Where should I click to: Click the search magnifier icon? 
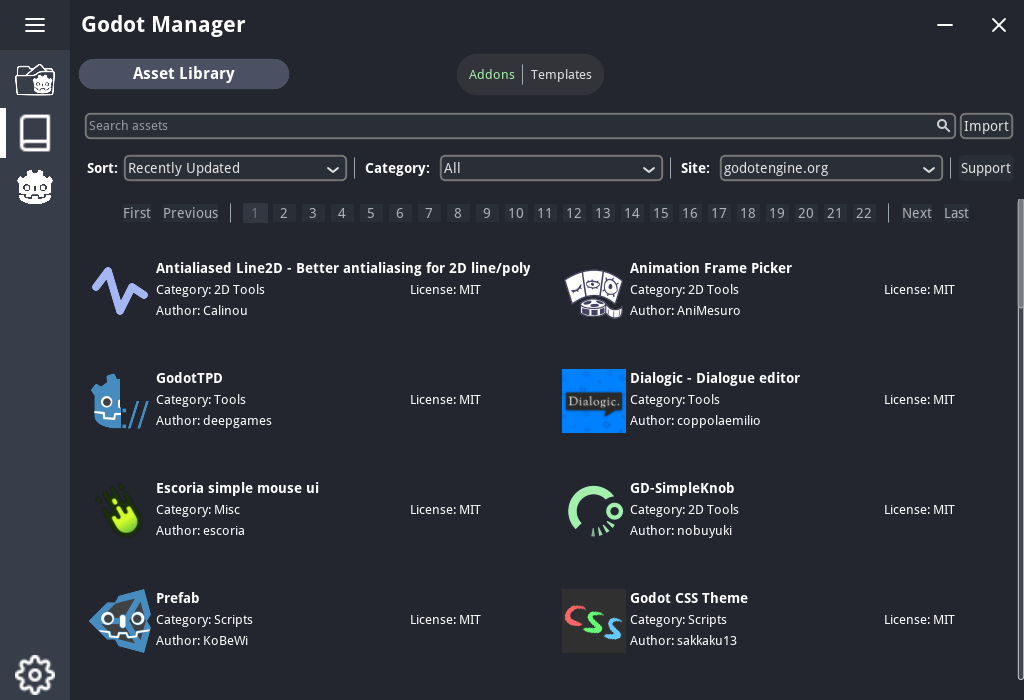coord(943,126)
